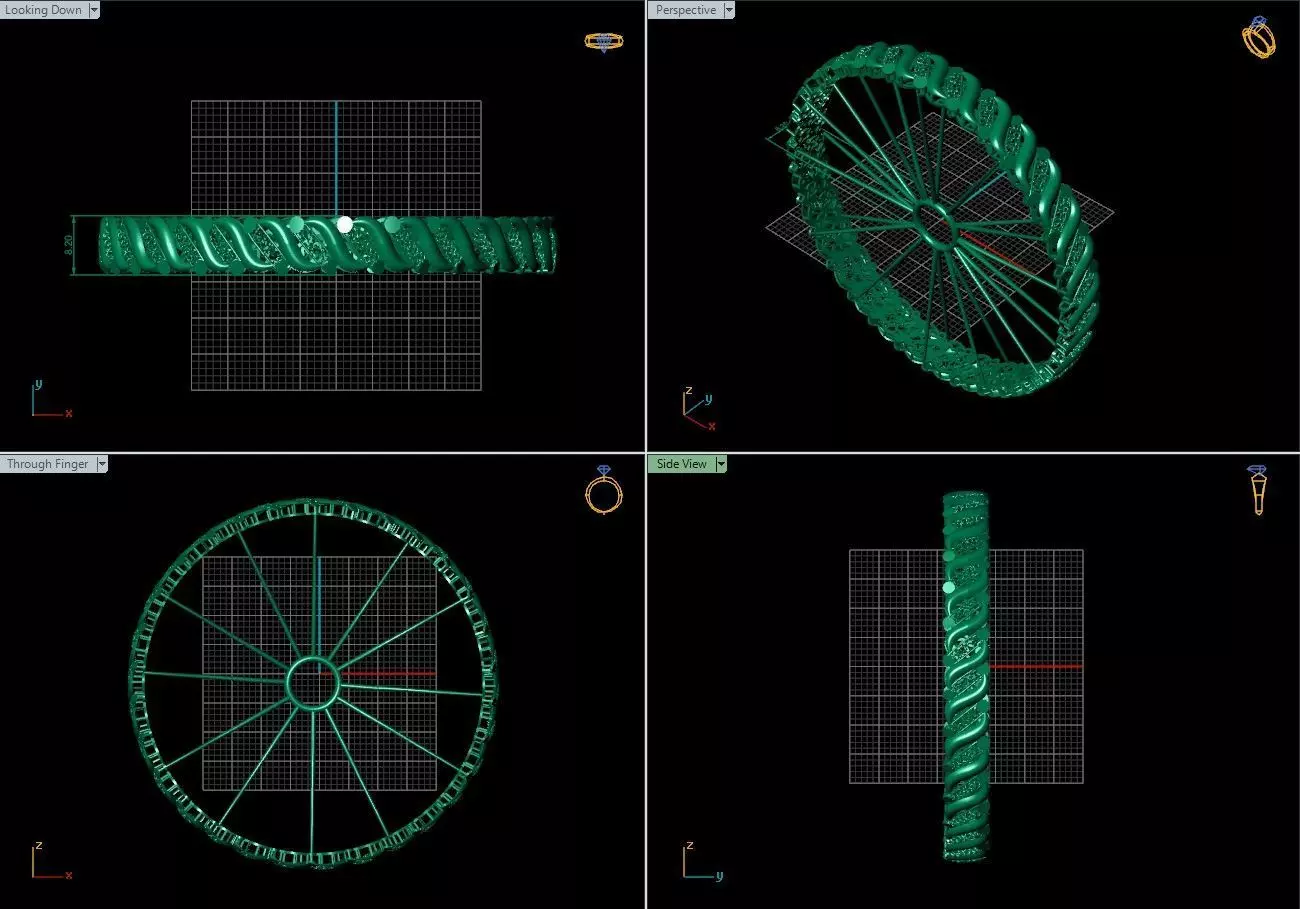Viewport: 1300px width, 909px height.
Task: Click the Perspective viewport label
Action: [x=685, y=10]
